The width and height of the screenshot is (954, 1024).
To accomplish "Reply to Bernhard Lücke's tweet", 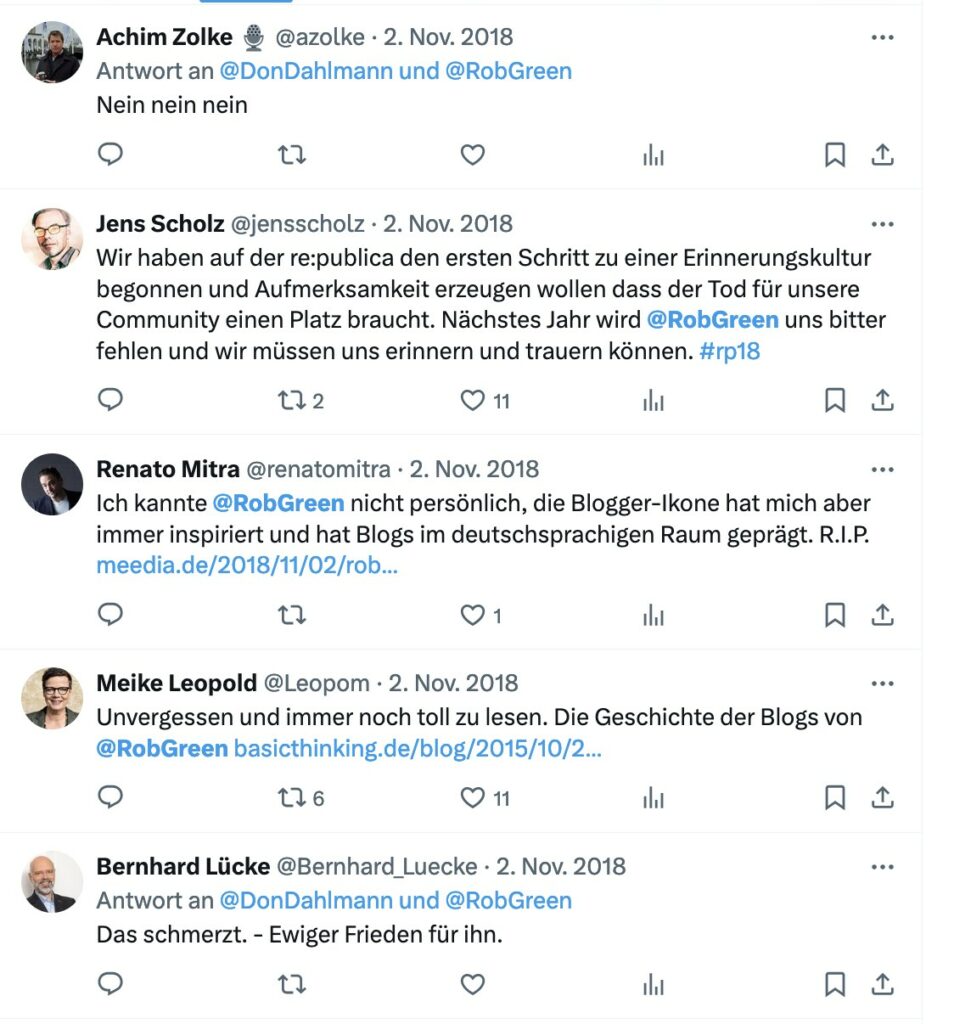I will [x=110, y=984].
